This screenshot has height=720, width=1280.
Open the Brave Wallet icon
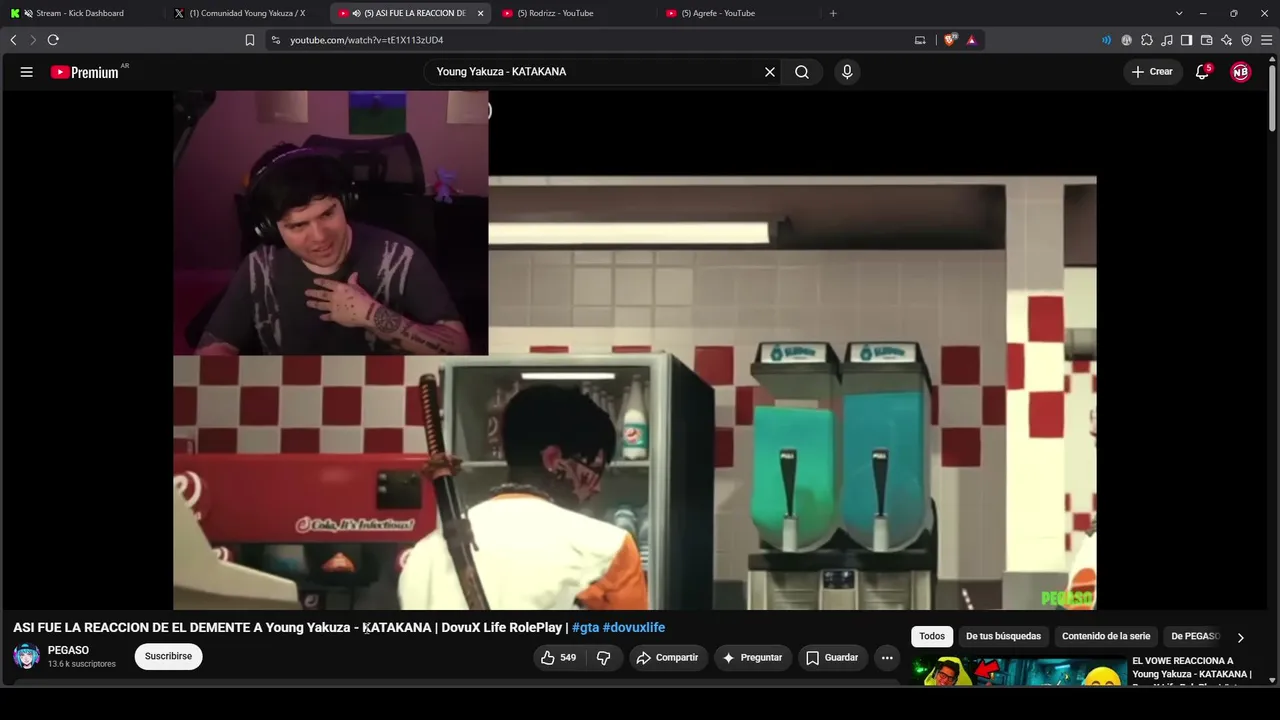(x=1206, y=40)
